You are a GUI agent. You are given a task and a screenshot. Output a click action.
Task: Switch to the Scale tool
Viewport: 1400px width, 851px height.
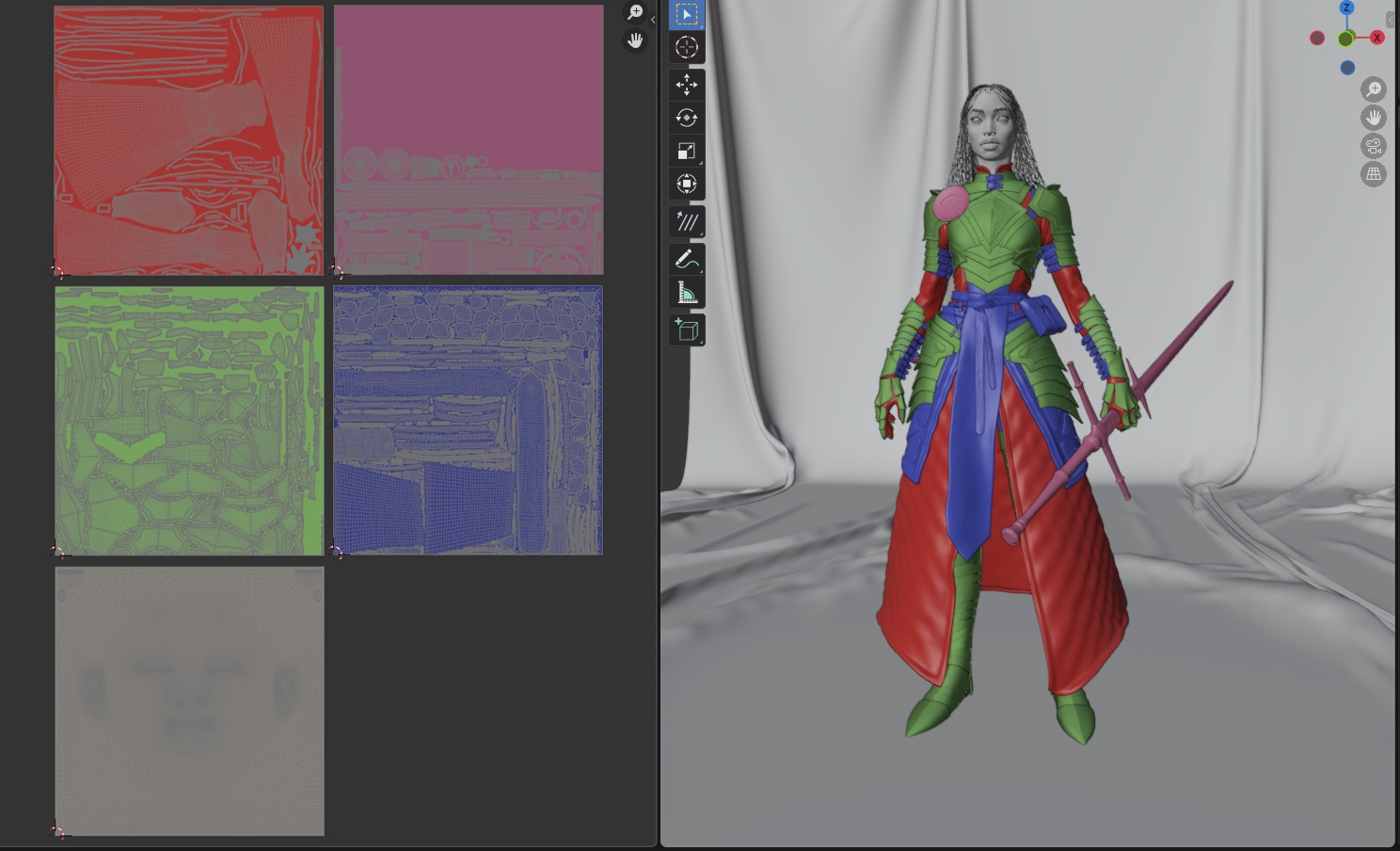(687, 151)
